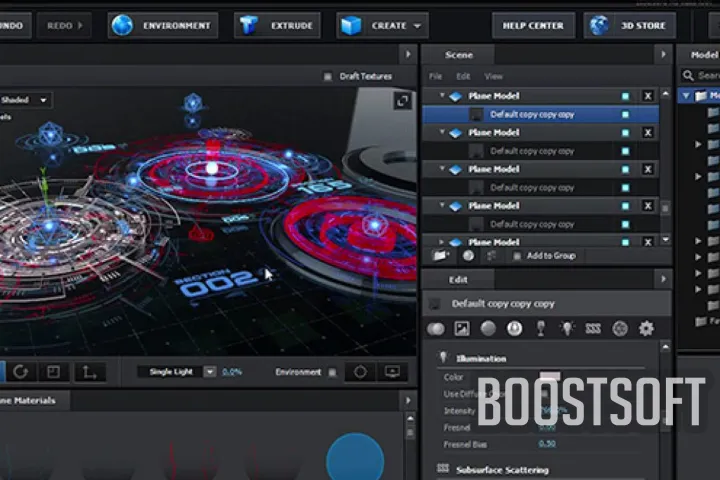This screenshot has width=720, height=480.
Task: Open the Edit menu in Scene panel
Action: (x=463, y=76)
